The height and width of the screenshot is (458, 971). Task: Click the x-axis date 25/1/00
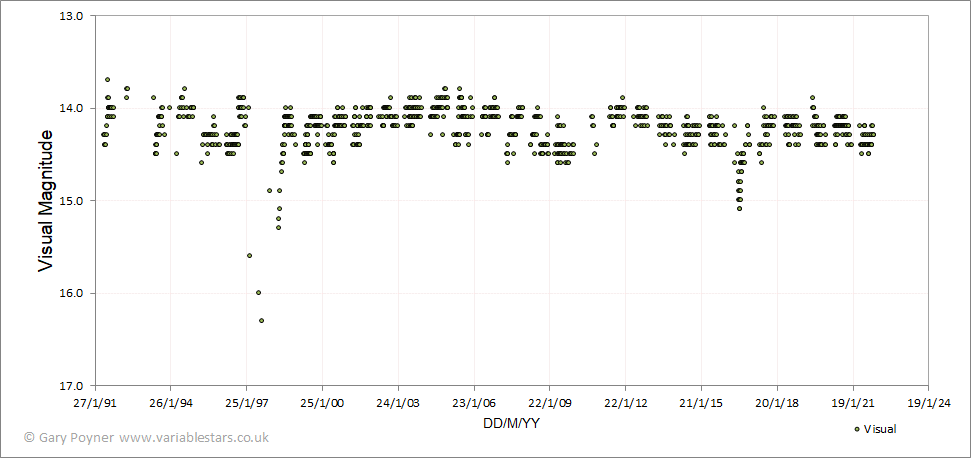click(x=323, y=404)
